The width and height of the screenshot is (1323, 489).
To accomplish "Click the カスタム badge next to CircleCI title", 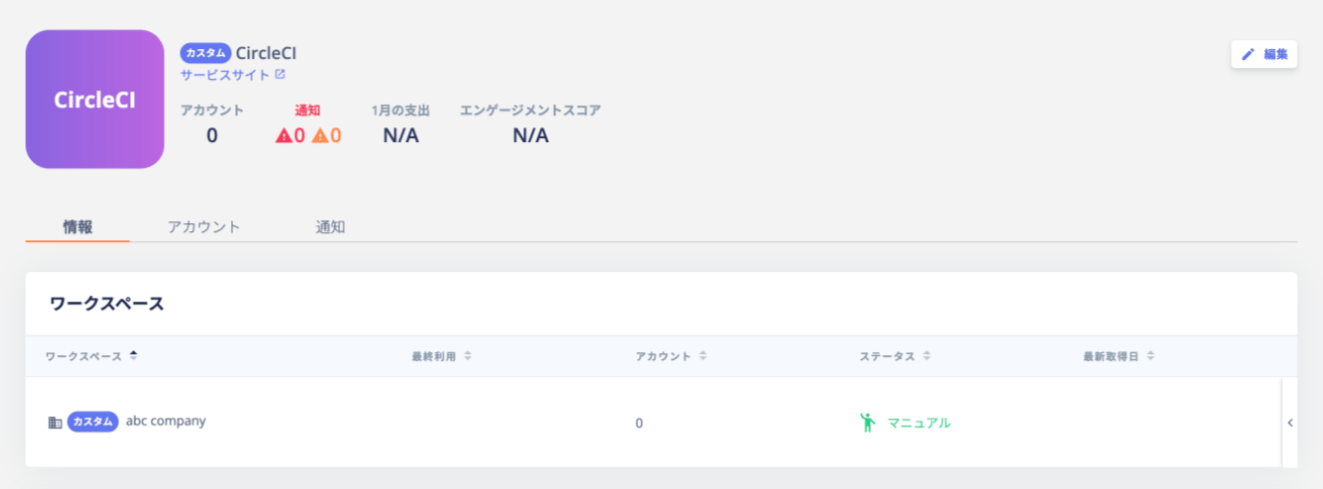I will pos(206,53).
